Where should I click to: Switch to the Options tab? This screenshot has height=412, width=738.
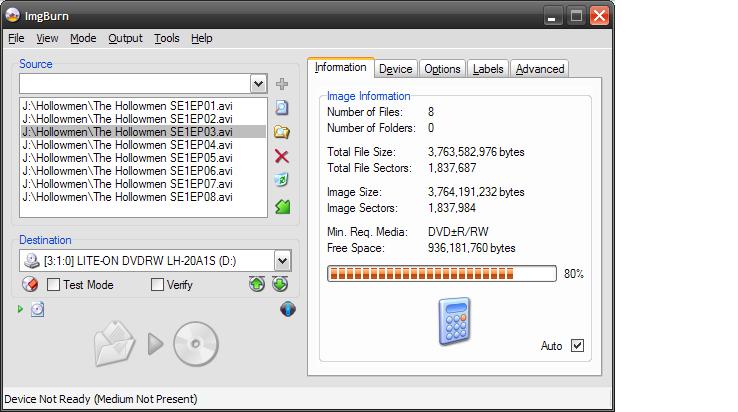point(442,69)
